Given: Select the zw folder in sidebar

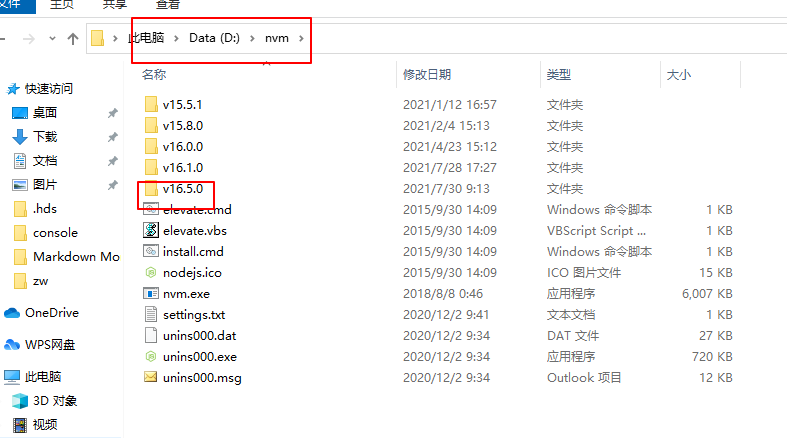Looking at the screenshot, I should pos(41,281).
